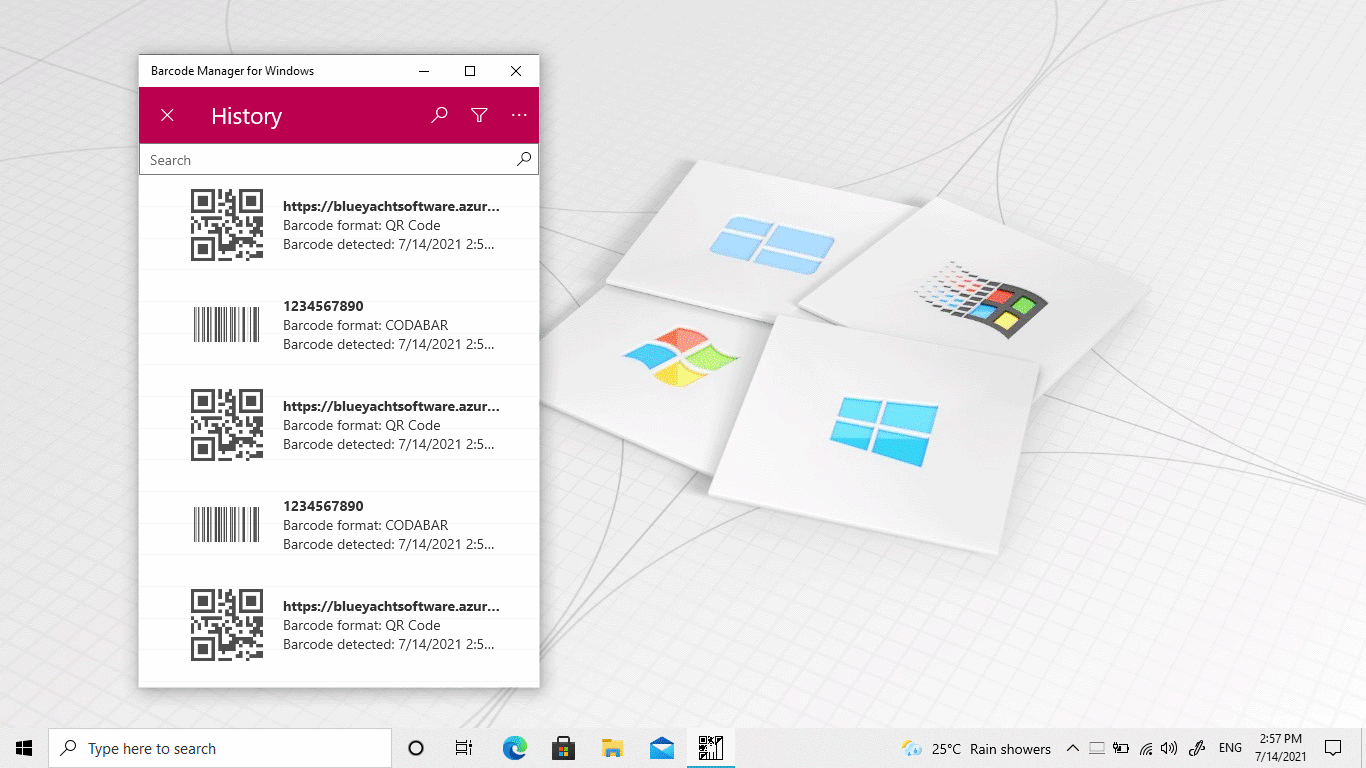Click the first QR code thumbnail image
Viewport: 1366px width, 768px height.
[x=227, y=225]
